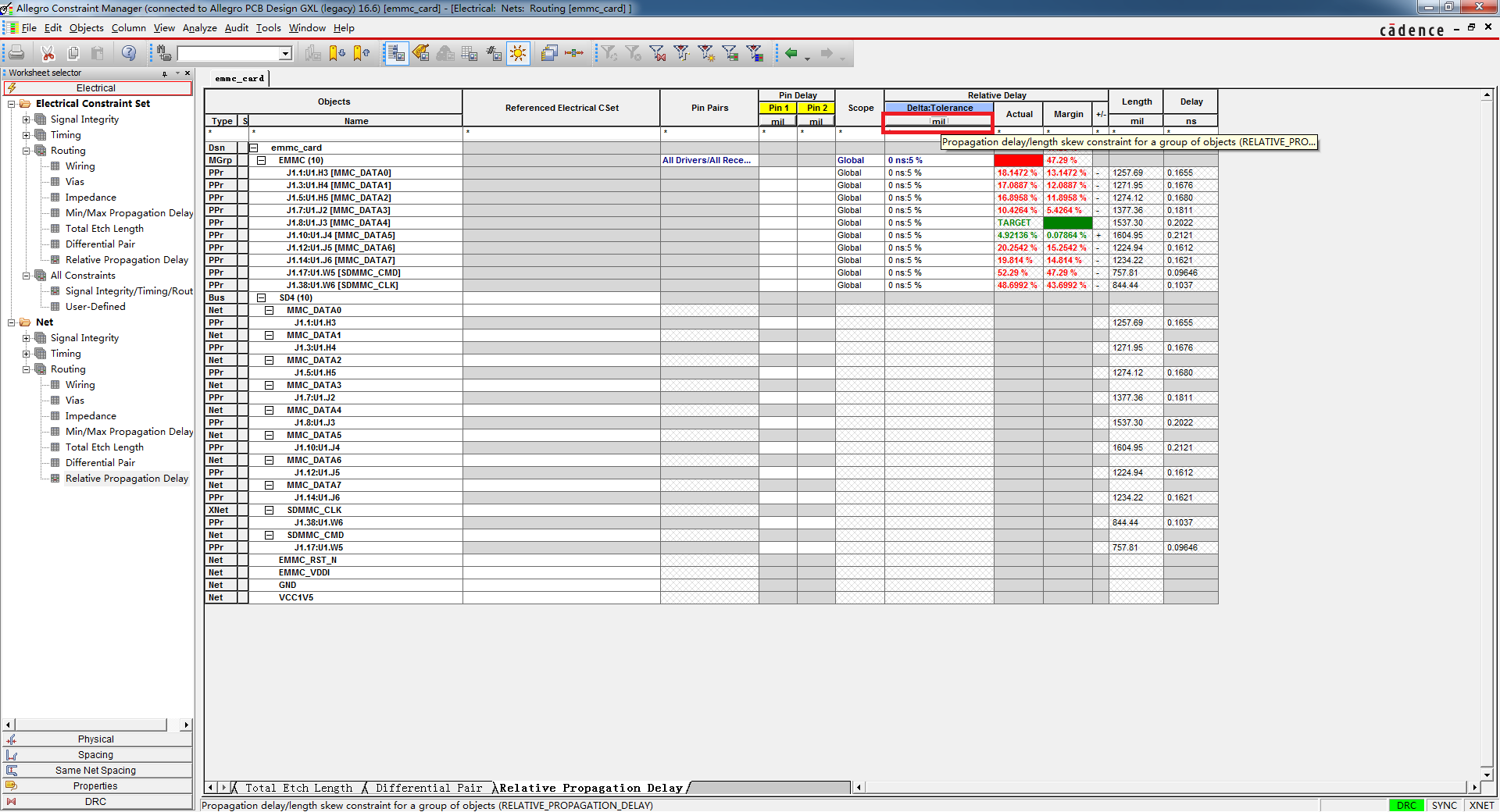The width and height of the screenshot is (1500, 812).
Task: Collapse the SD4 (10) bus row
Action: [262, 297]
